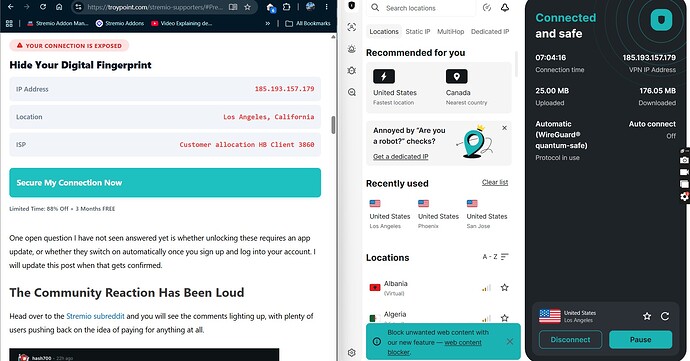The image size is (690, 361).
Task: Open the Alert sidebar icon in Surfshark
Action: pyautogui.click(x=352, y=49)
